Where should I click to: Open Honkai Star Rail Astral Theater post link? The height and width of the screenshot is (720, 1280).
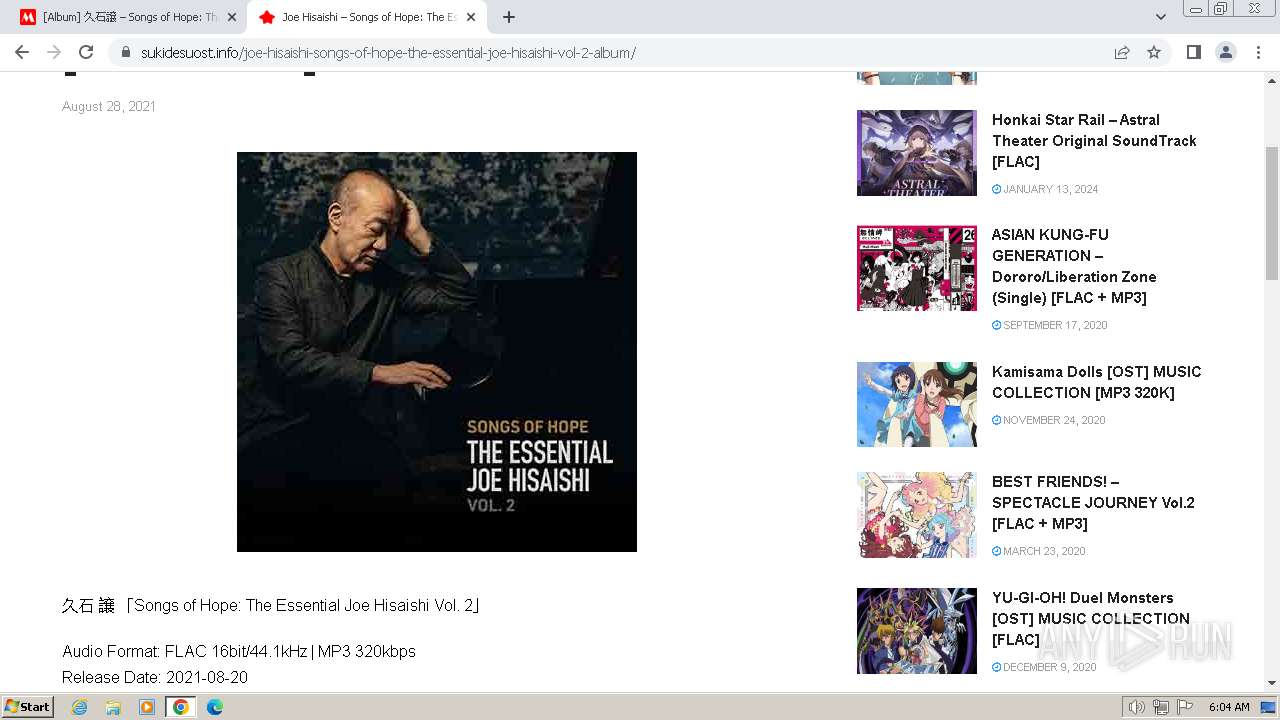1094,141
